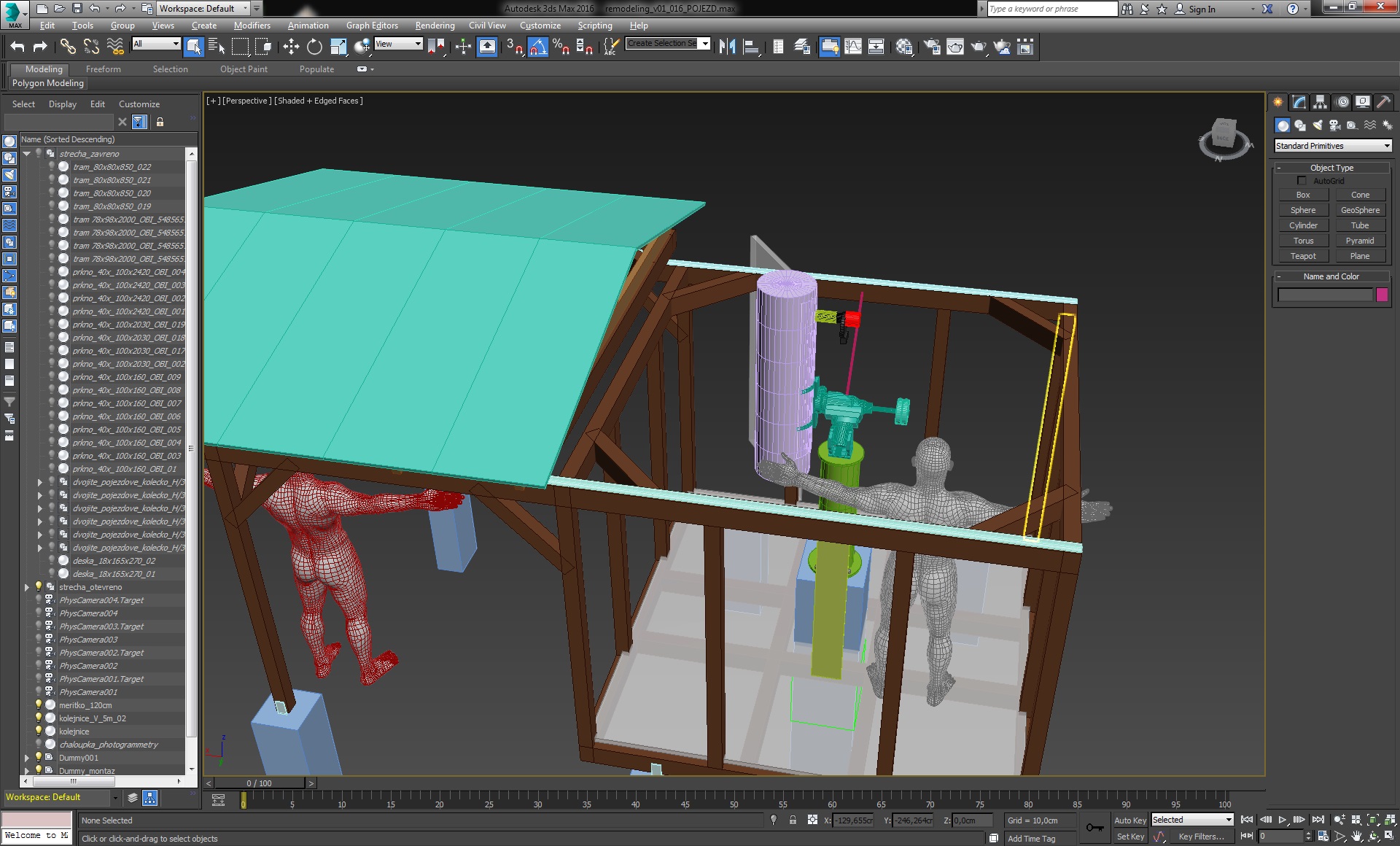This screenshot has height=846, width=1400.
Task: Toggle visibility bulb of kolejnice_V_5m_02
Action: coord(39,718)
